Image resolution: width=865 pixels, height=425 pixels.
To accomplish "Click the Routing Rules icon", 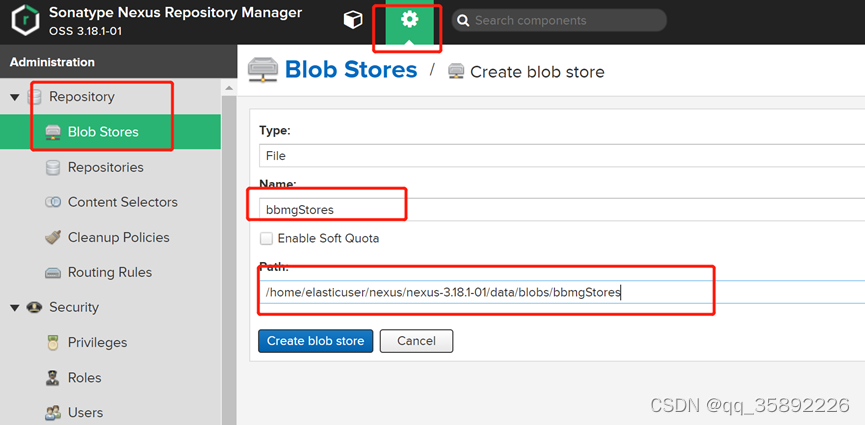I will point(53,273).
